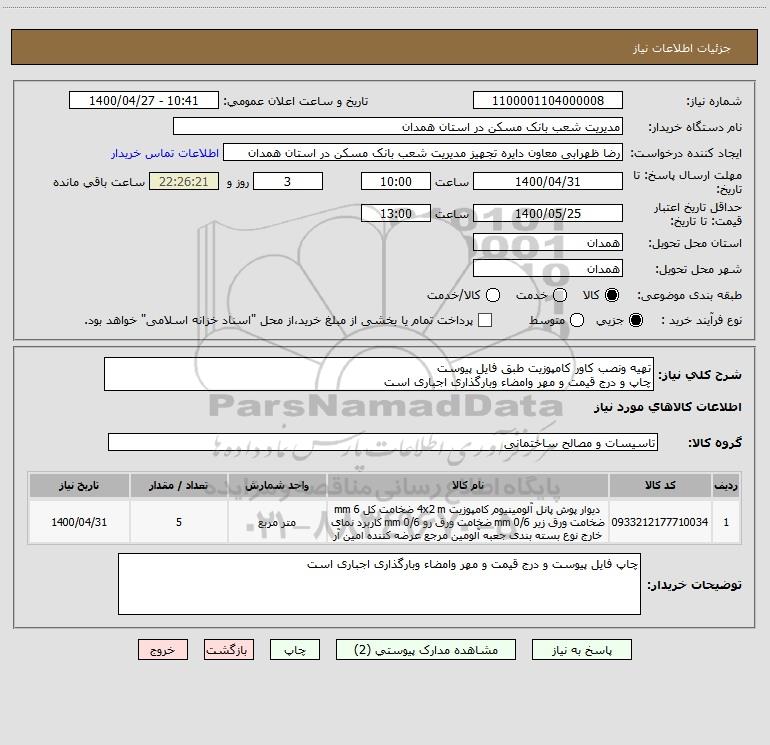Click the ردیف column header

(726, 485)
